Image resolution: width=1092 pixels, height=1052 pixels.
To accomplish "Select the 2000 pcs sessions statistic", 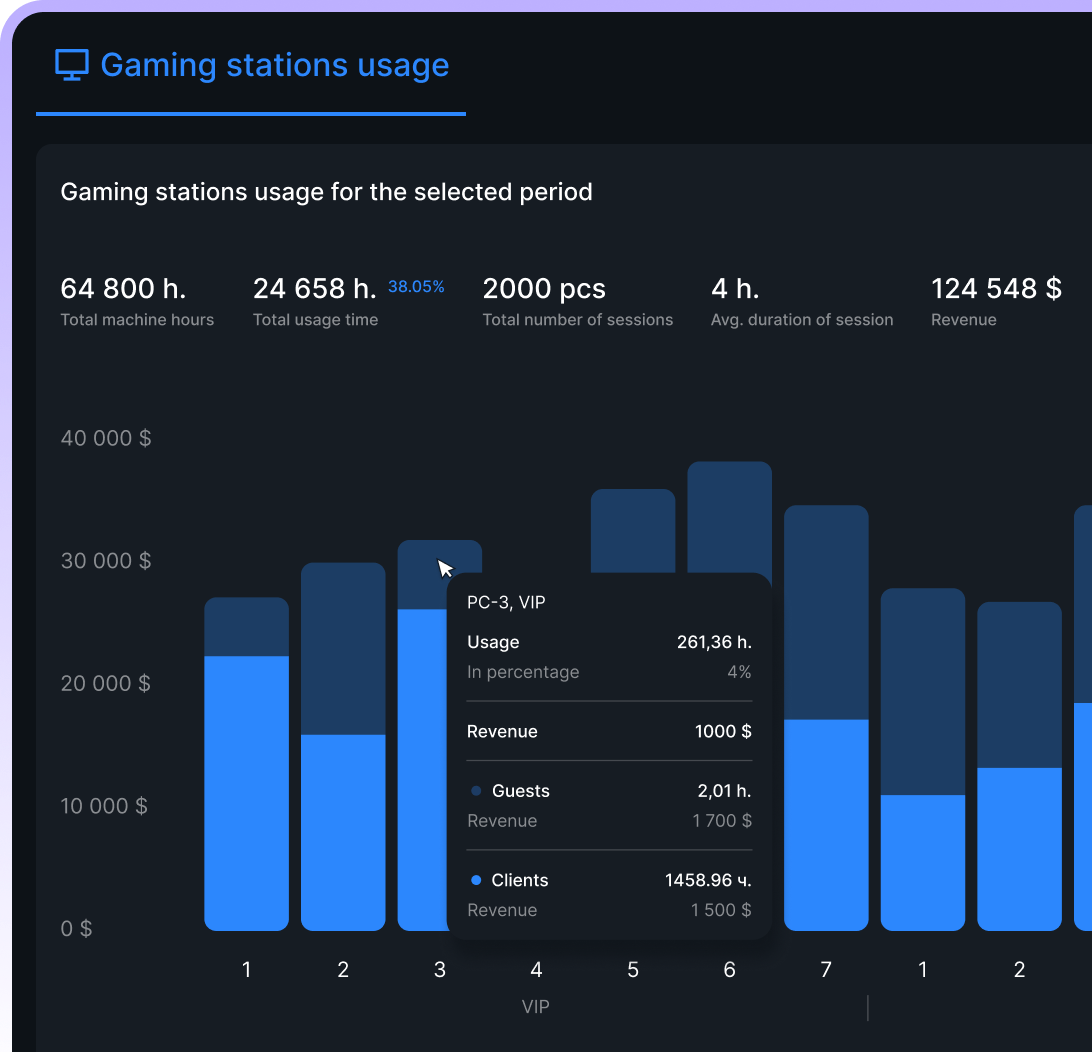I will 544,289.
